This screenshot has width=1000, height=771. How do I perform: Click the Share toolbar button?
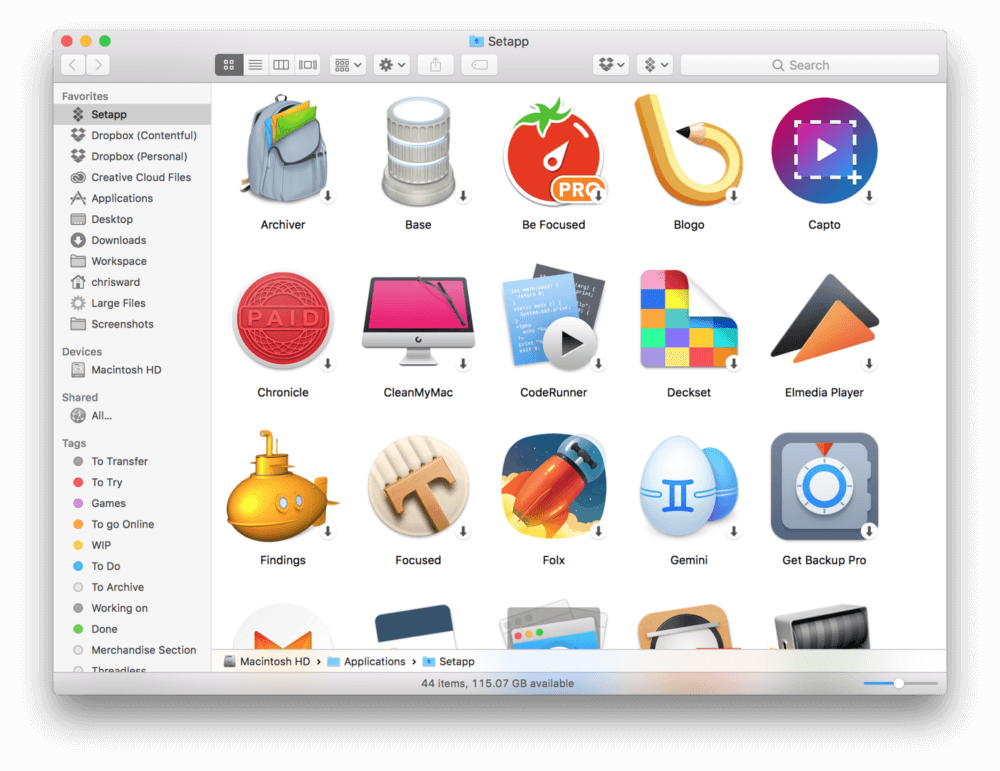tap(436, 65)
